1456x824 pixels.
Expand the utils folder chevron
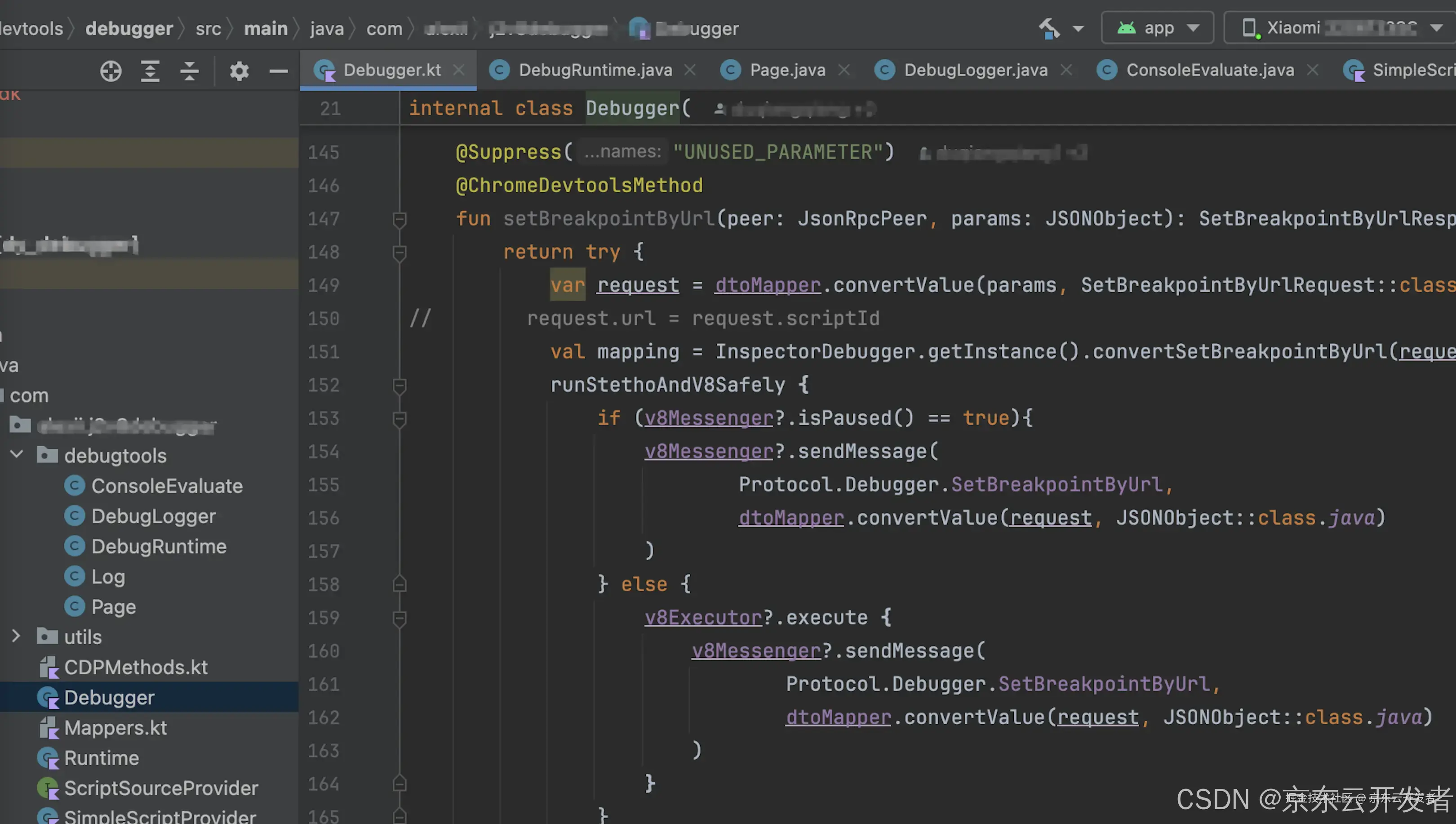[x=17, y=636]
